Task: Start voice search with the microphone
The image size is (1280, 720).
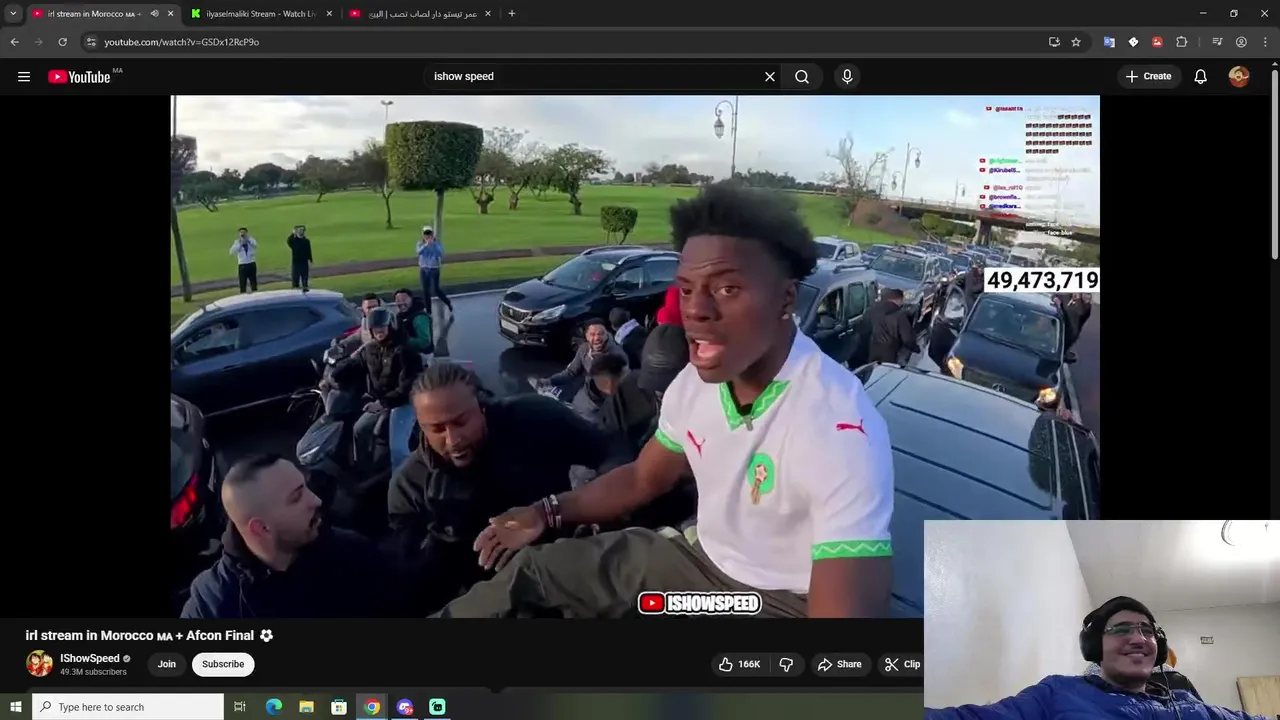Action: (847, 76)
